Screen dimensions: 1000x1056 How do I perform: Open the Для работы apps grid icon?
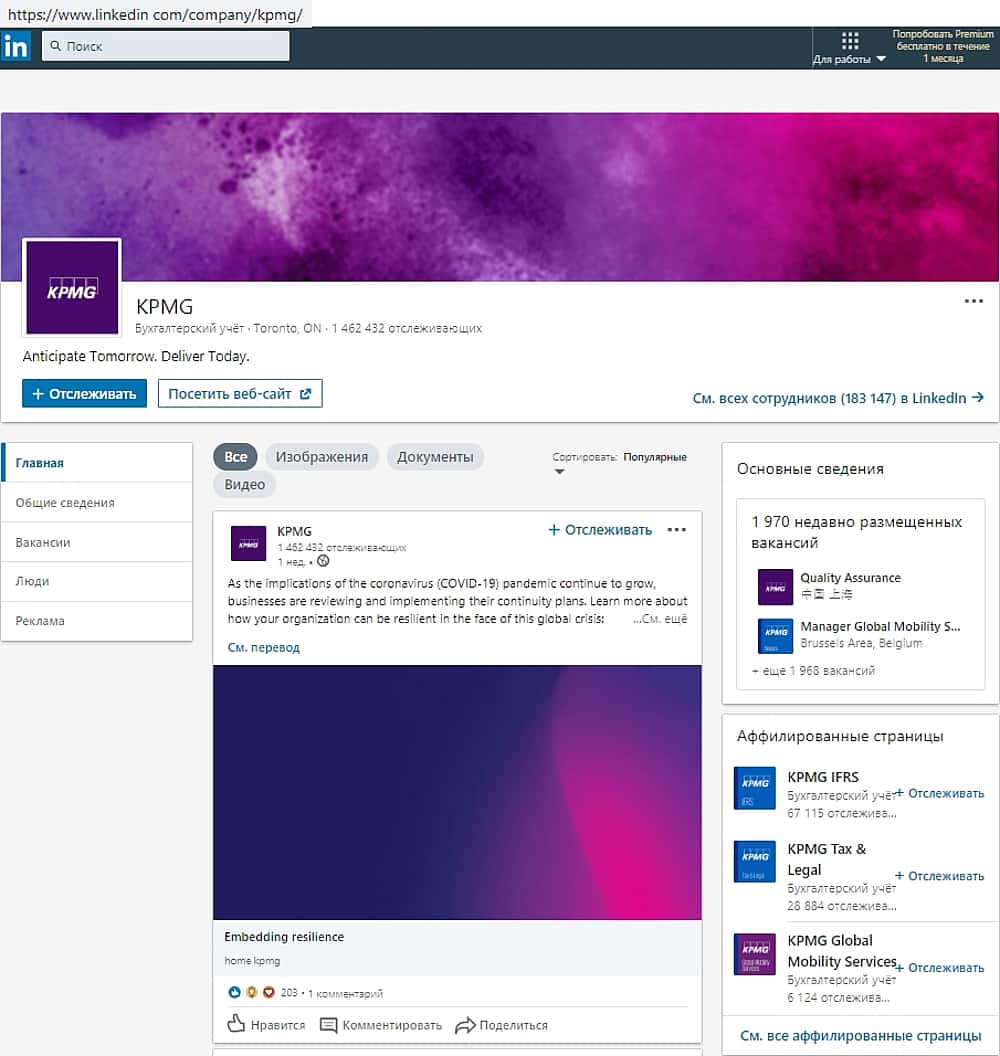point(850,41)
